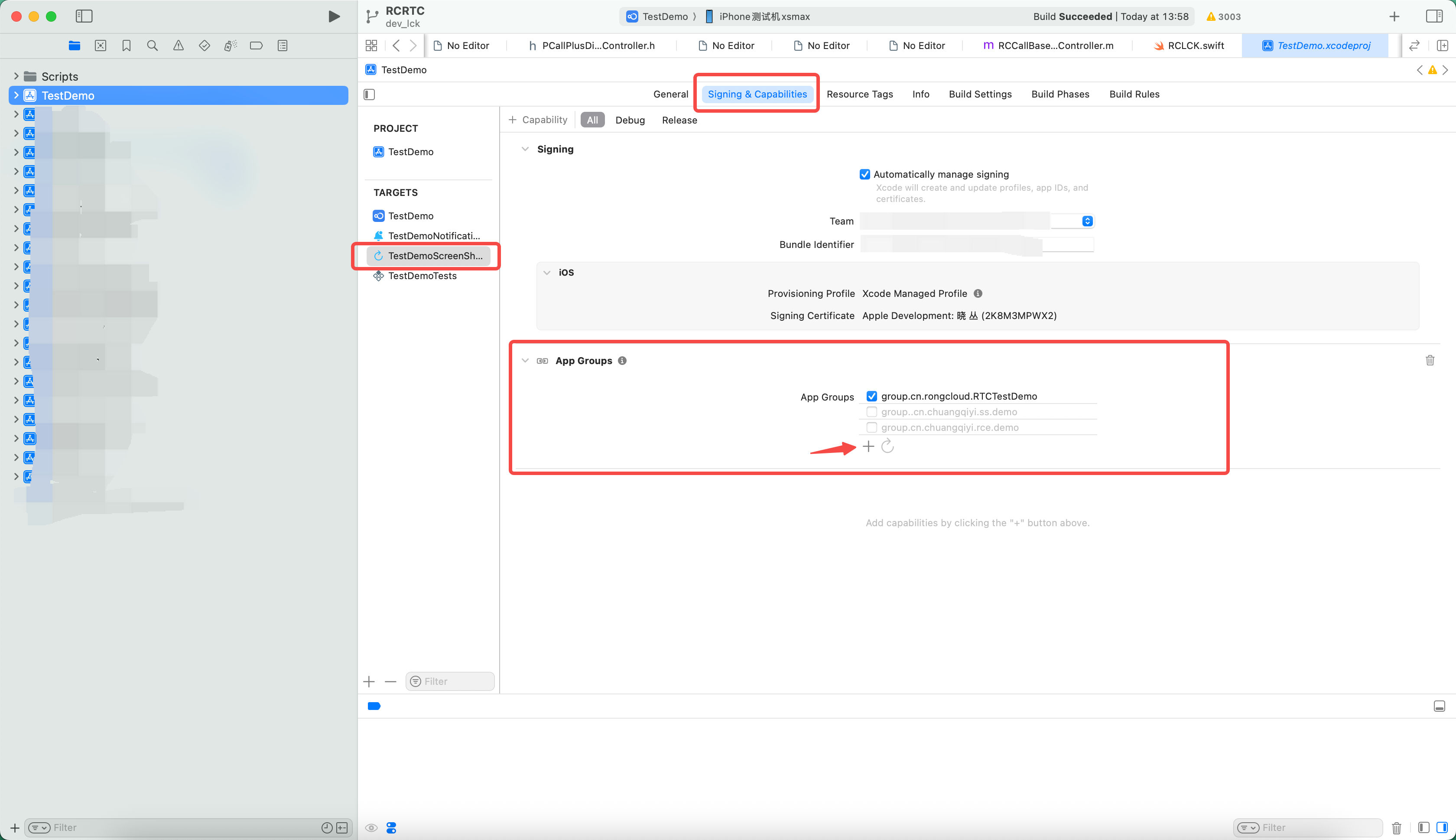Add a new target with plus button
The image size is (1456, 840).
(x=369, y=681)
